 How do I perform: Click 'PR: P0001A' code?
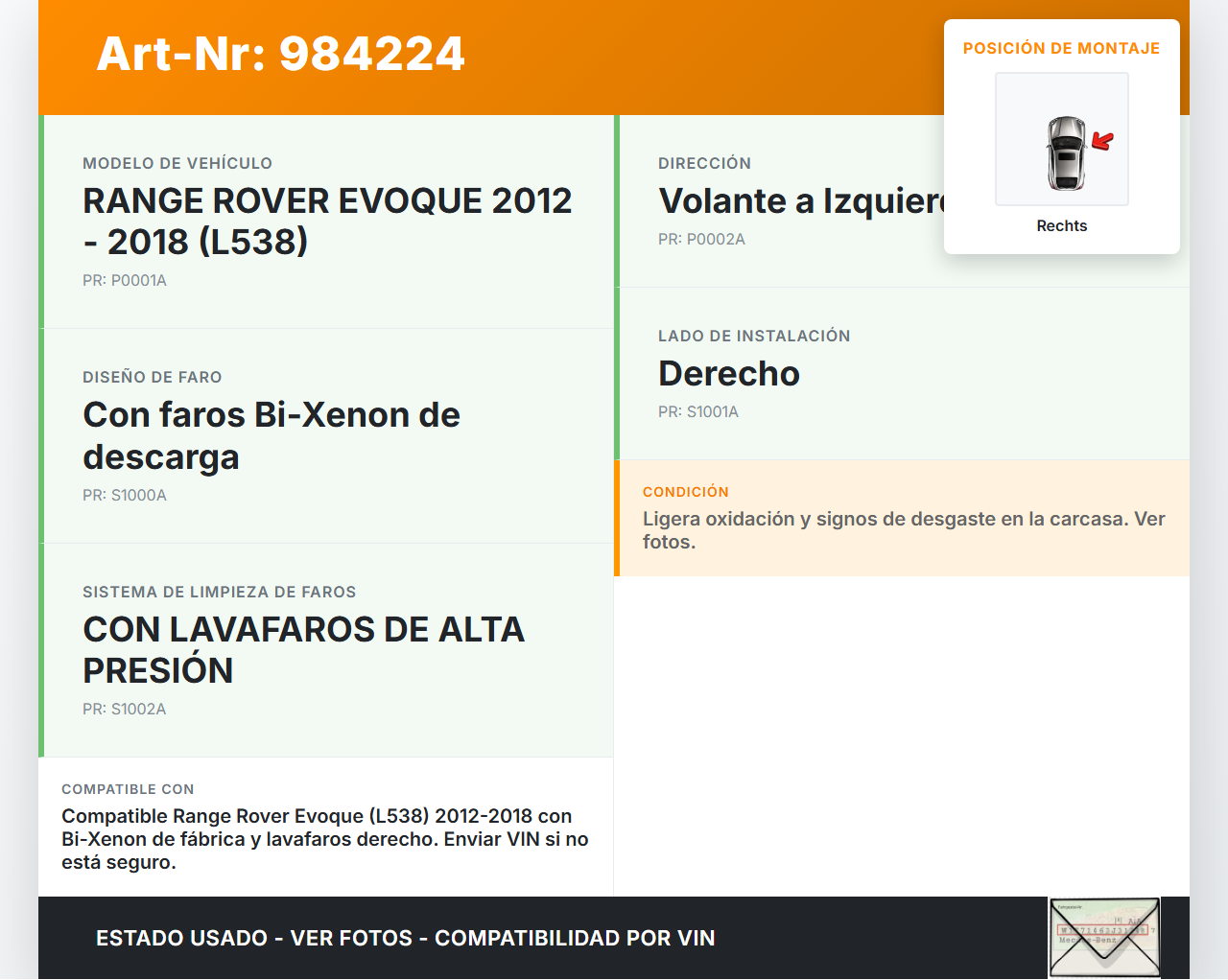125,281
